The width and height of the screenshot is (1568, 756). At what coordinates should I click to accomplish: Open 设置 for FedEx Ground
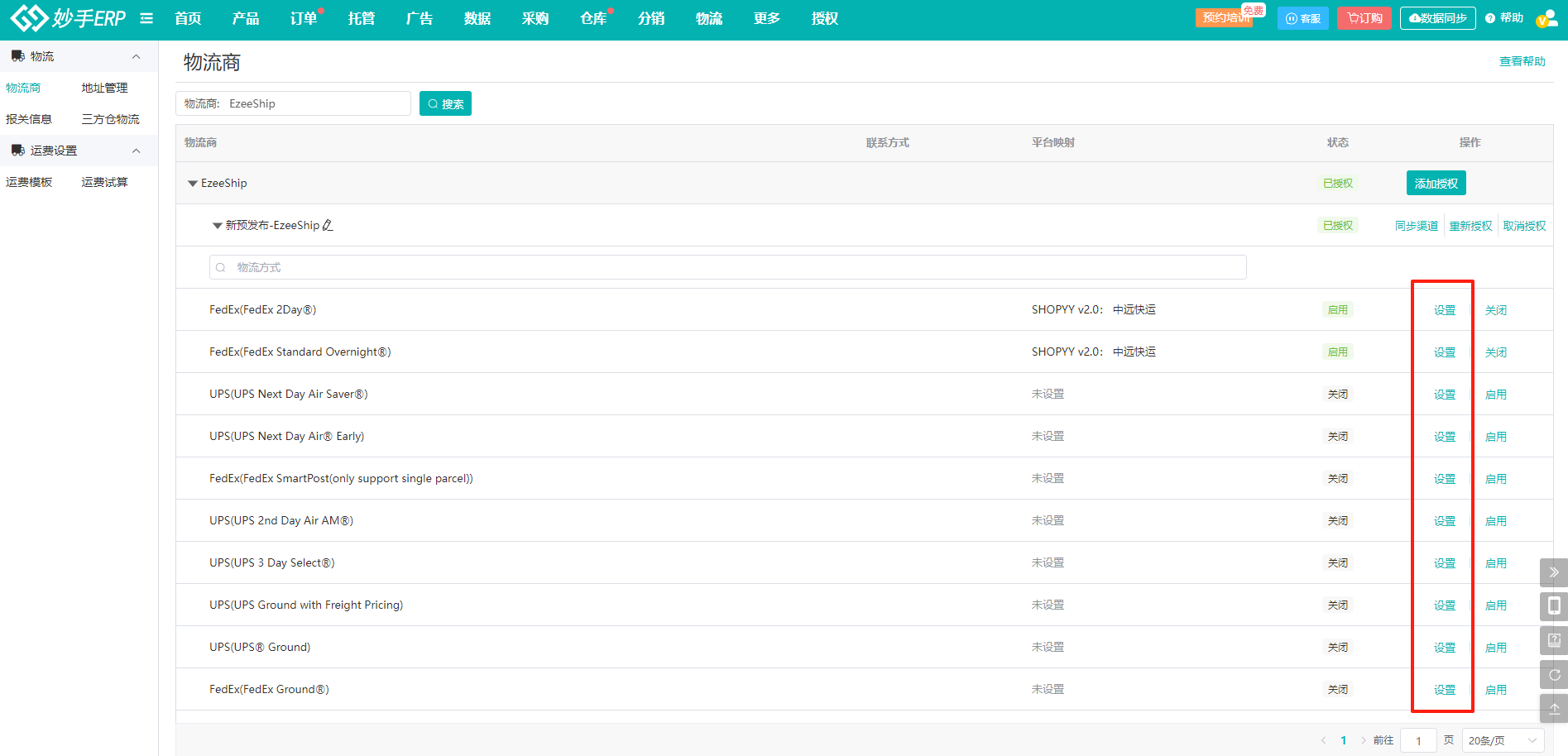(x=1445, y=690)
